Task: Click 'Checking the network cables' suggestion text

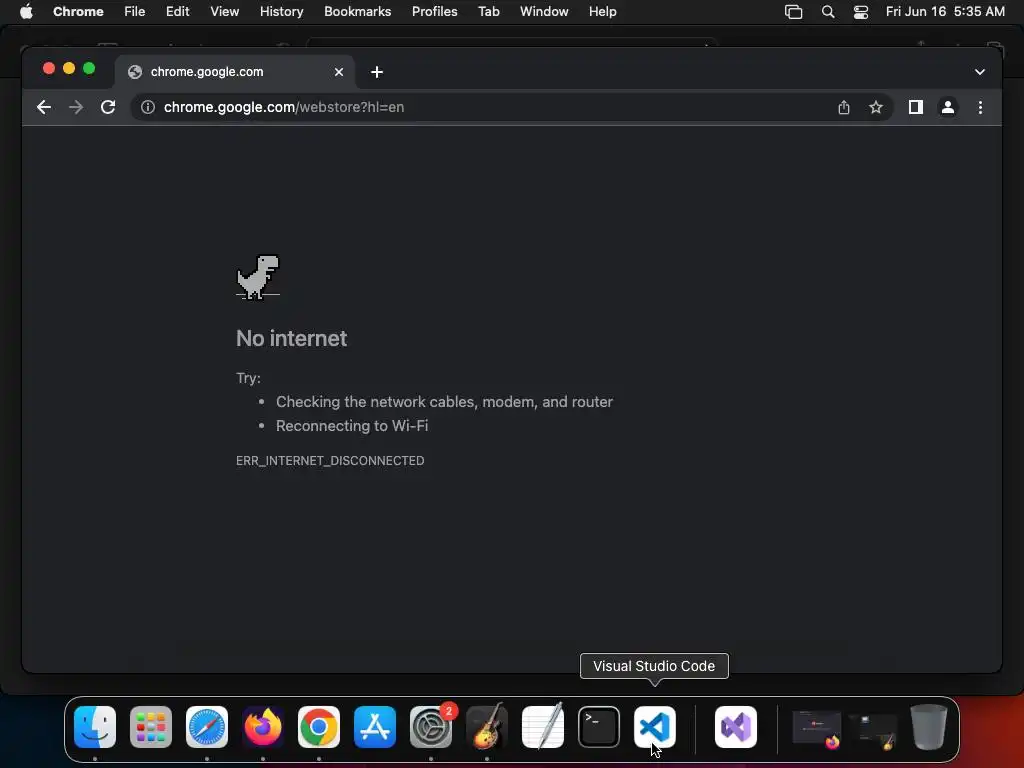Action: [x=444, y=402]
